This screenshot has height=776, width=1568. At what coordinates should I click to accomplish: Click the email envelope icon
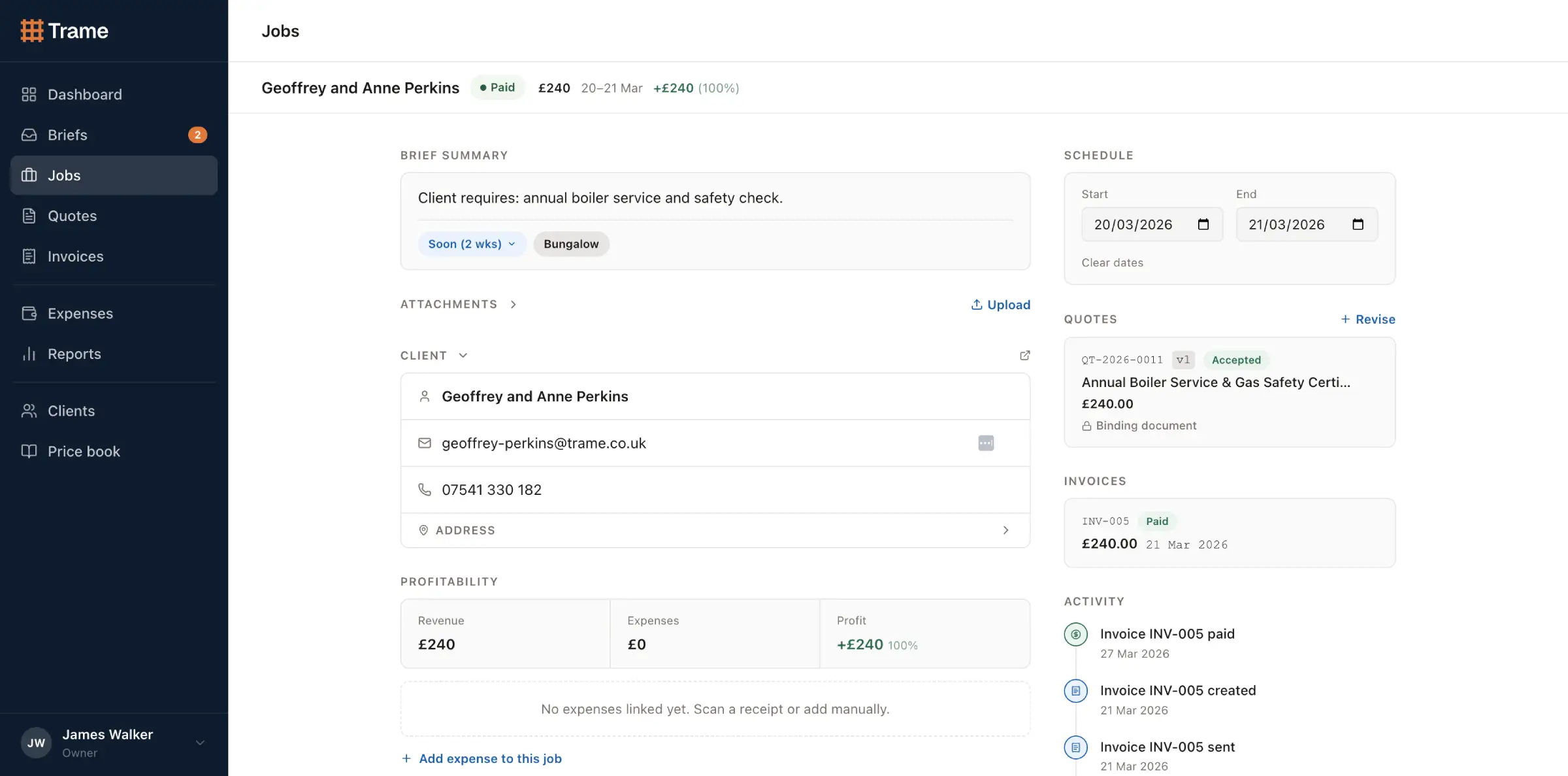coord(425,443)
